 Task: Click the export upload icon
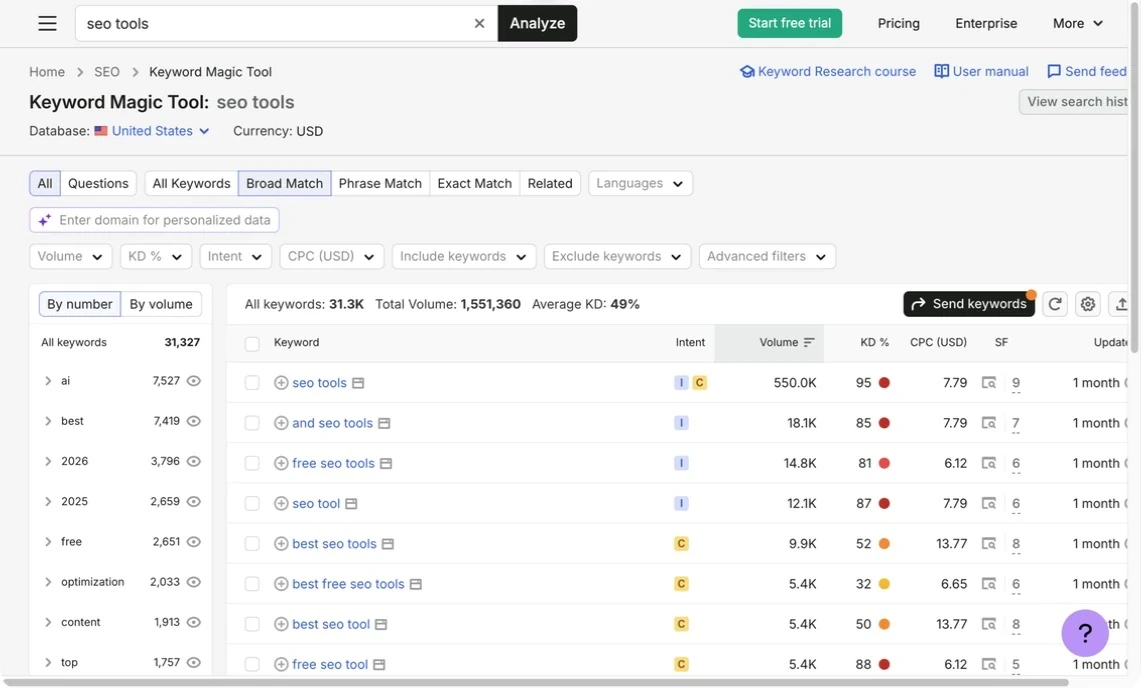[x=1121, y=304]
